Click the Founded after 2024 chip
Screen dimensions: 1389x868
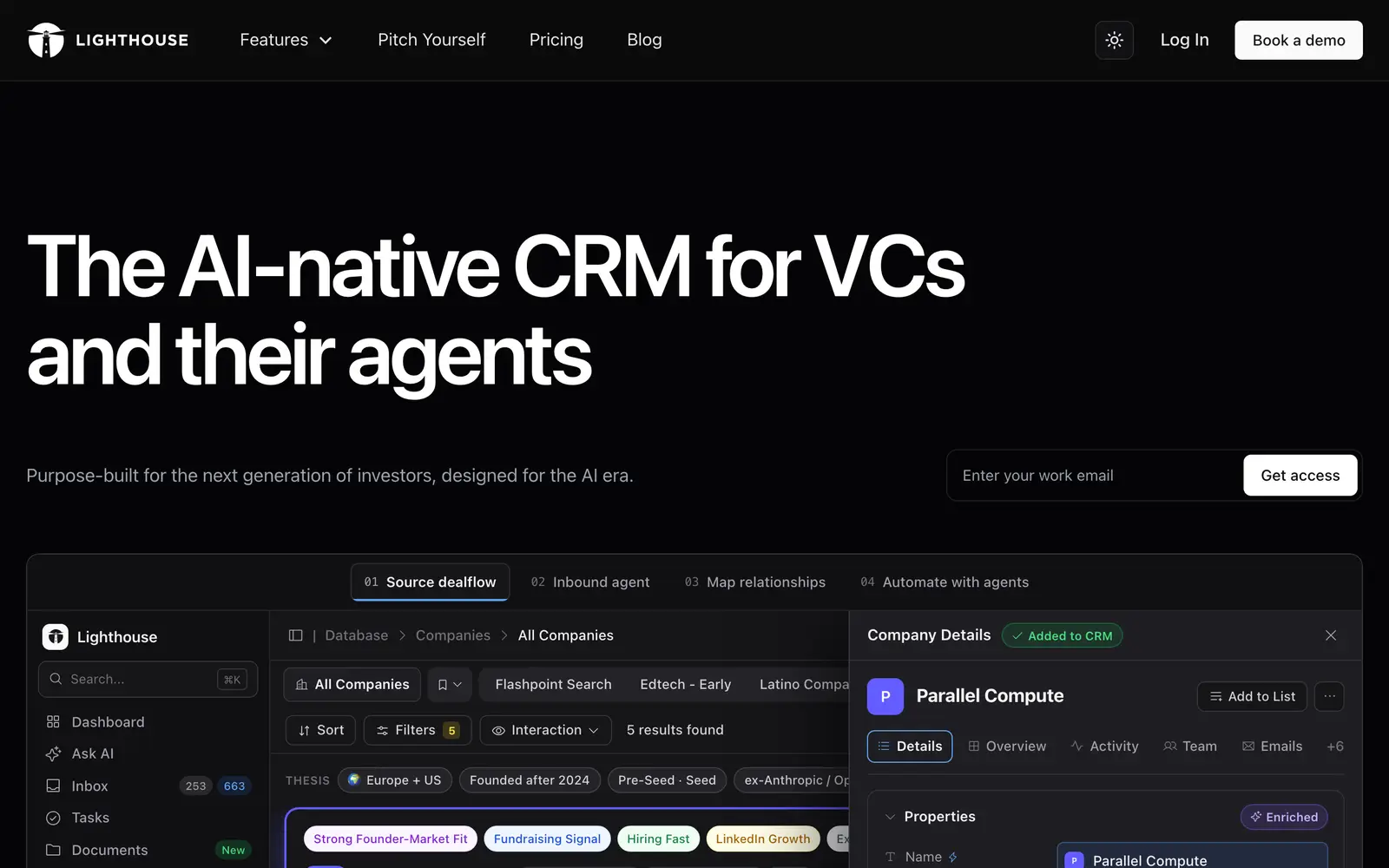point(530,780)
